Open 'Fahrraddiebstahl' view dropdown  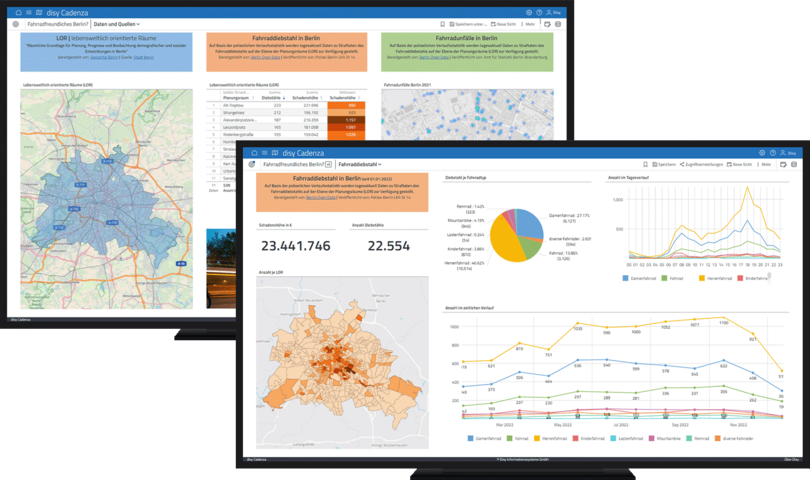coord(360,164)
